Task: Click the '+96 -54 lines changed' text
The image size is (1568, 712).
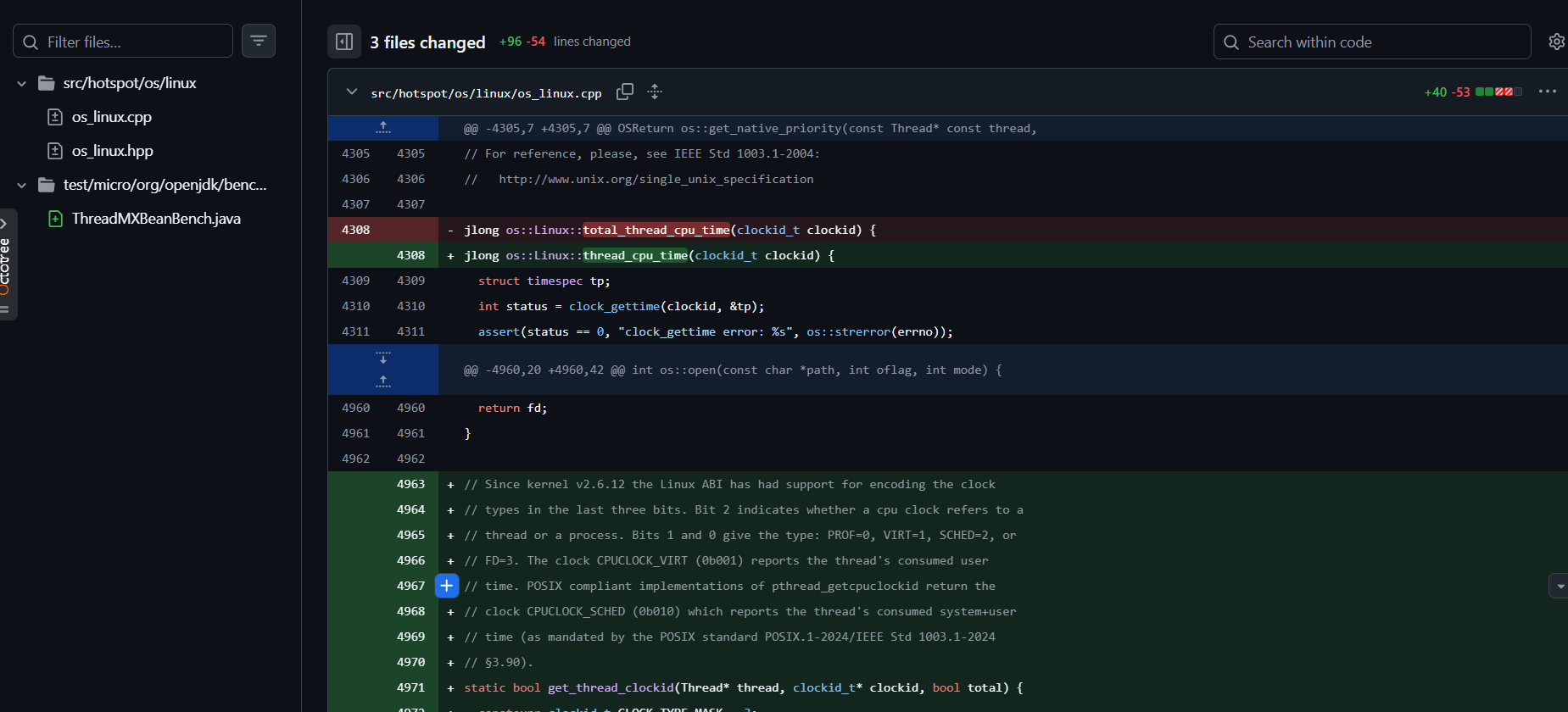Action: pyautogui.click(x=565, y=42)
